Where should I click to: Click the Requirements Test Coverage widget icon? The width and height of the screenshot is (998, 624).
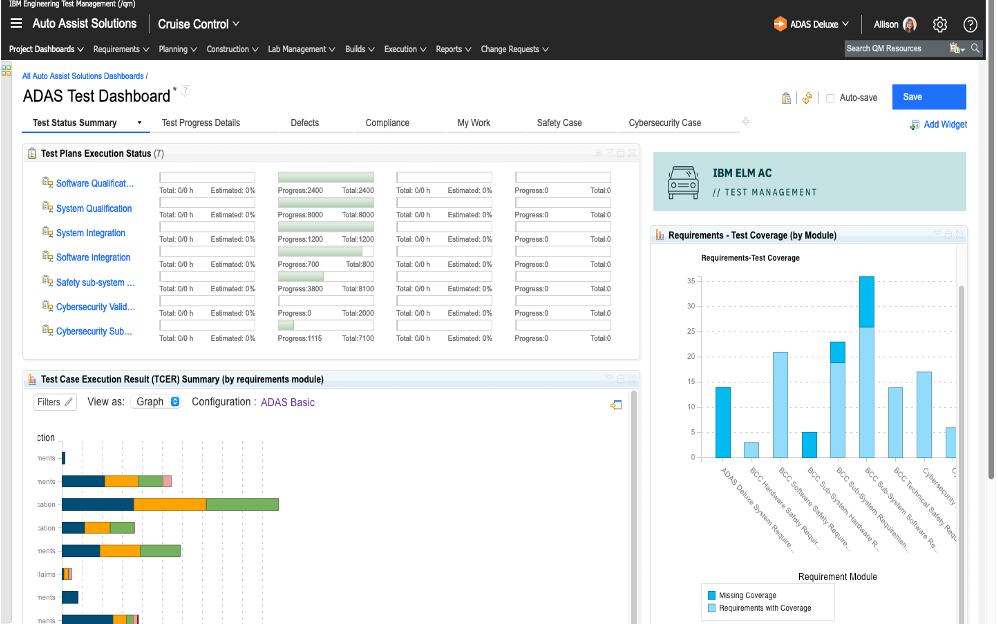click(659, 235)
